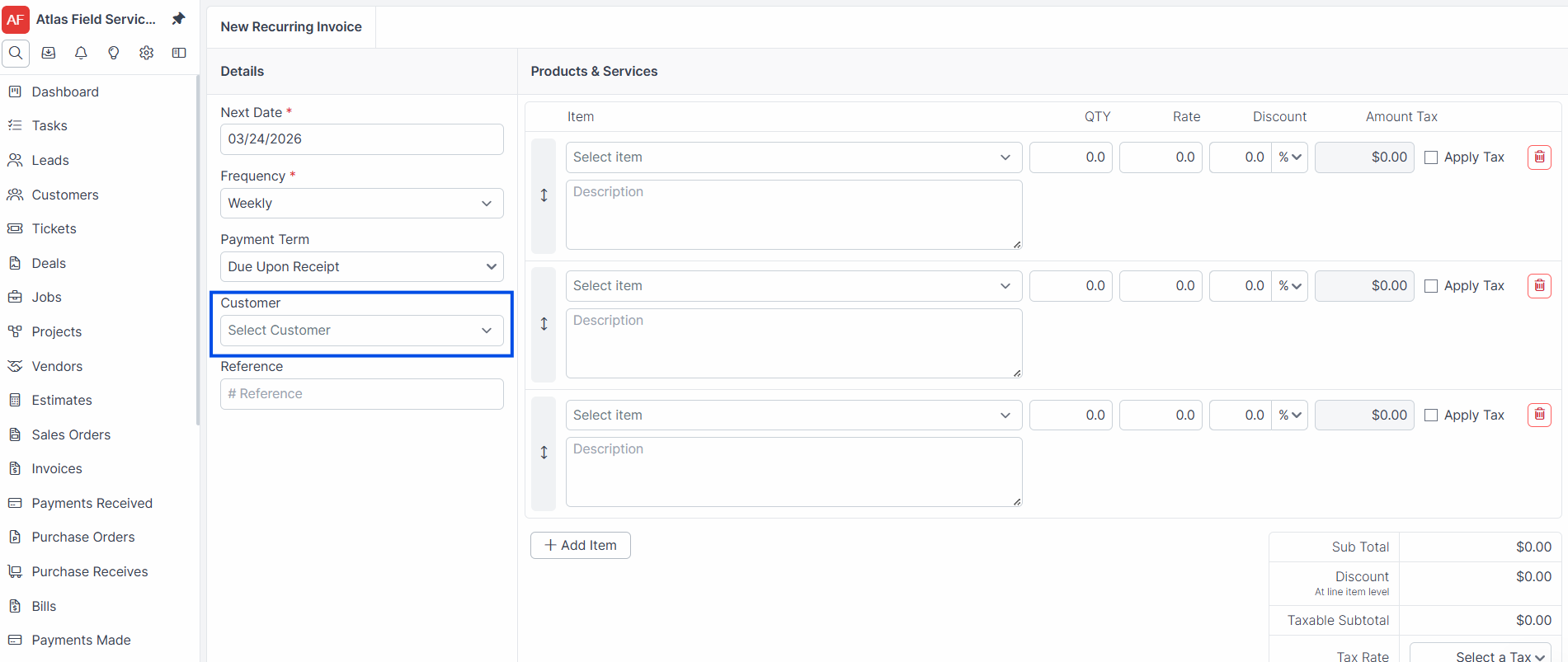Enable Apply Tax on the first item row
This screenshot has width=1568, height=662.
(x=1431, y=157)
